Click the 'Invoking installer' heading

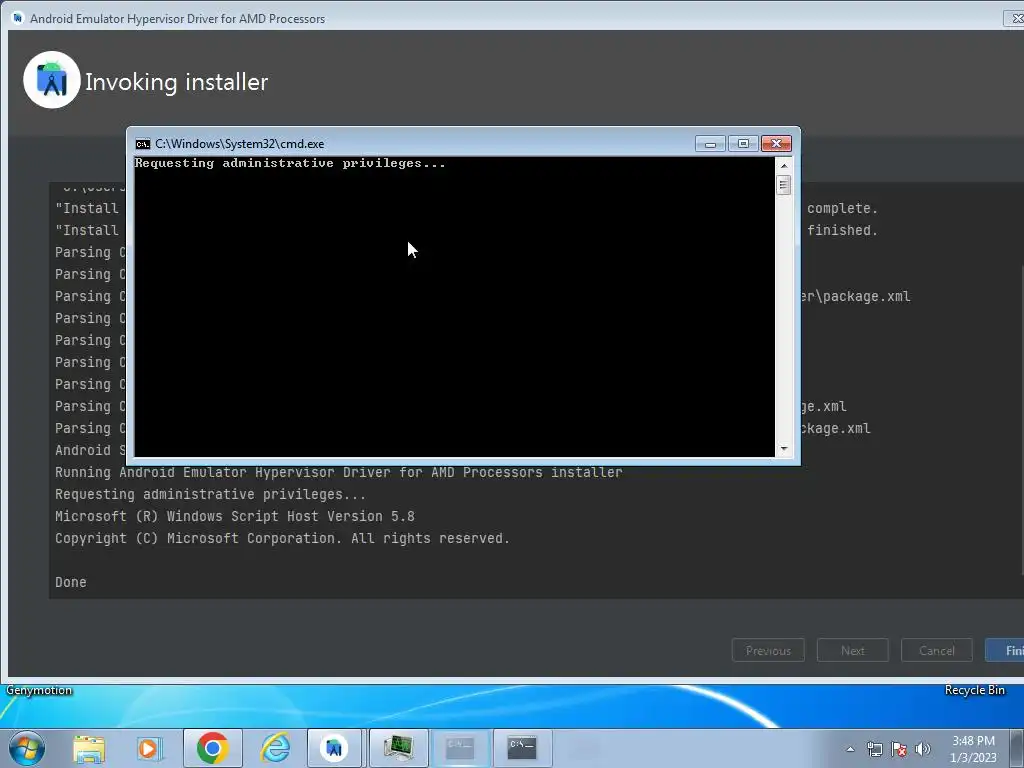176,82
